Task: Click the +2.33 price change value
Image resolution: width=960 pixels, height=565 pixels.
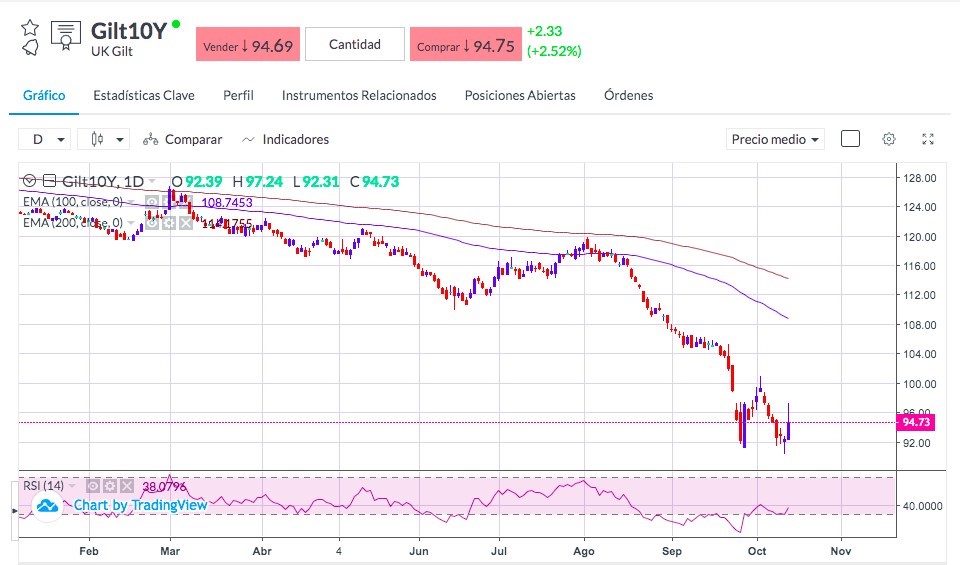Action: click(544, 31)
